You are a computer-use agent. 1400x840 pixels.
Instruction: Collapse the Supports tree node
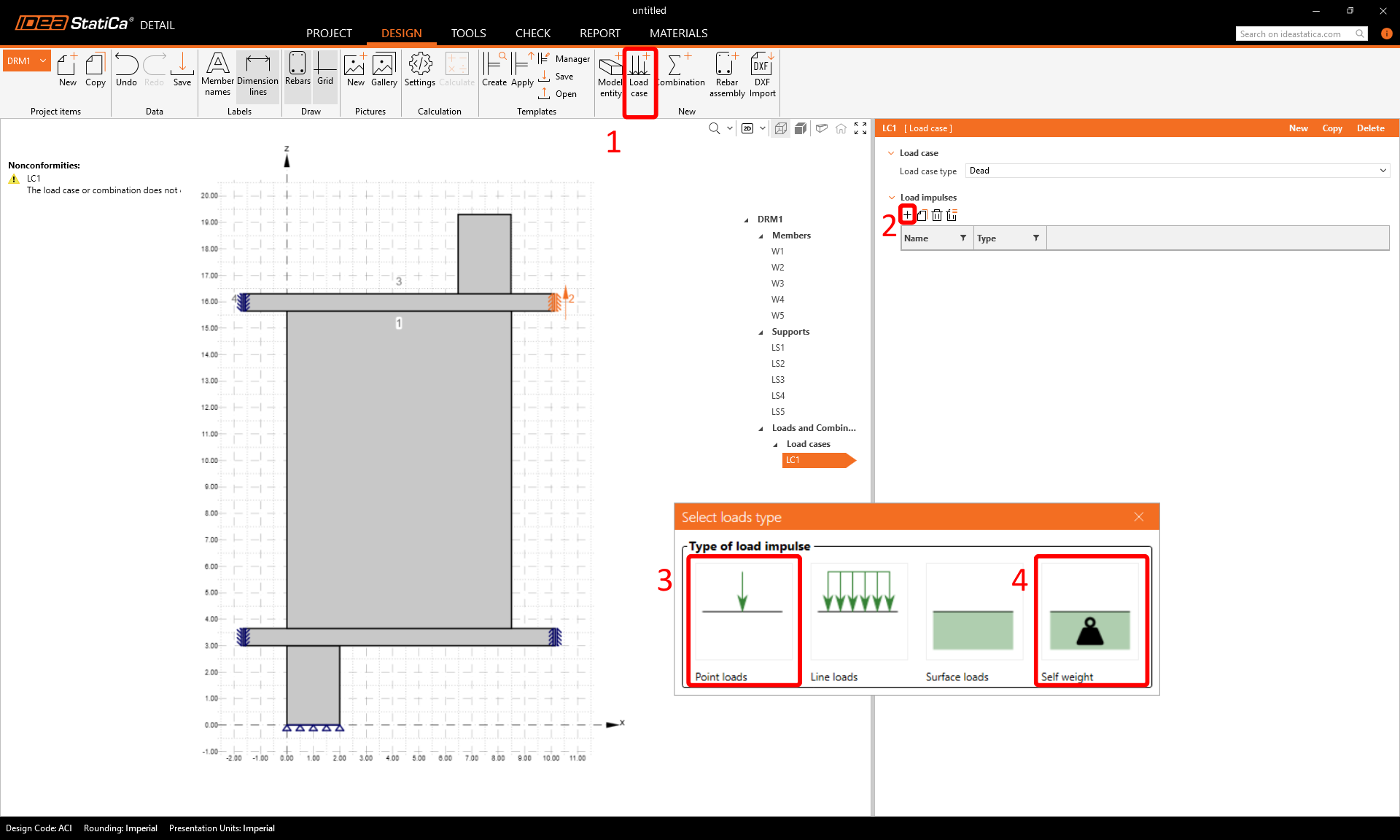click(761, 332)
